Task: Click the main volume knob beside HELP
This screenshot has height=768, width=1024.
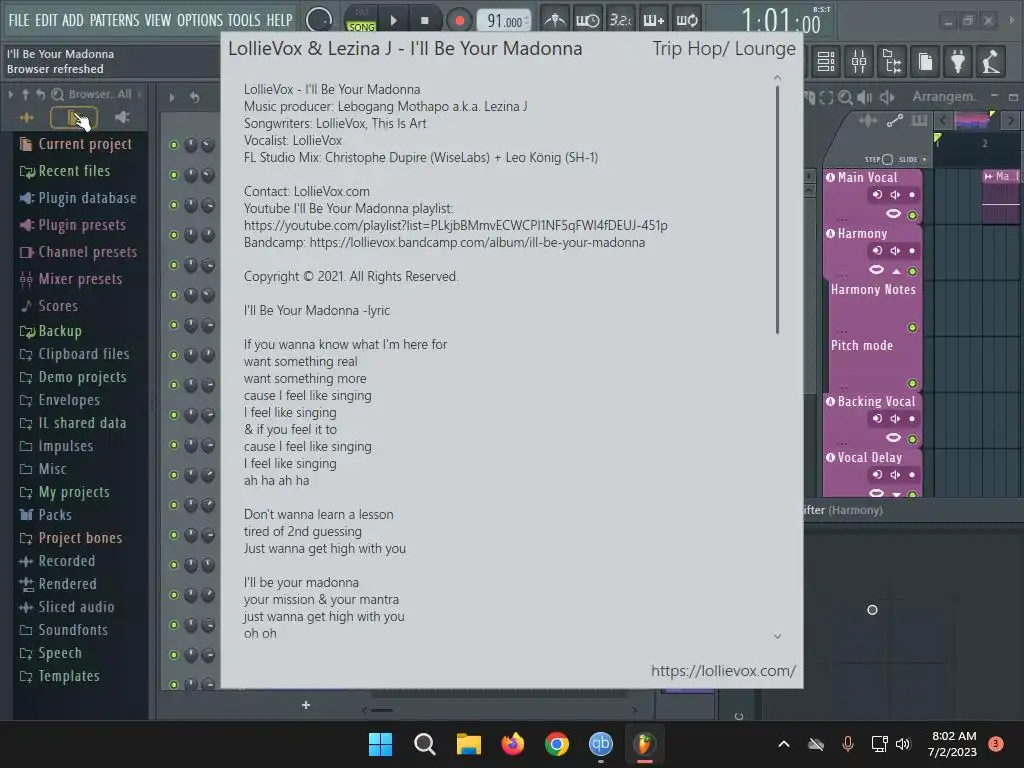Action: 319,20
